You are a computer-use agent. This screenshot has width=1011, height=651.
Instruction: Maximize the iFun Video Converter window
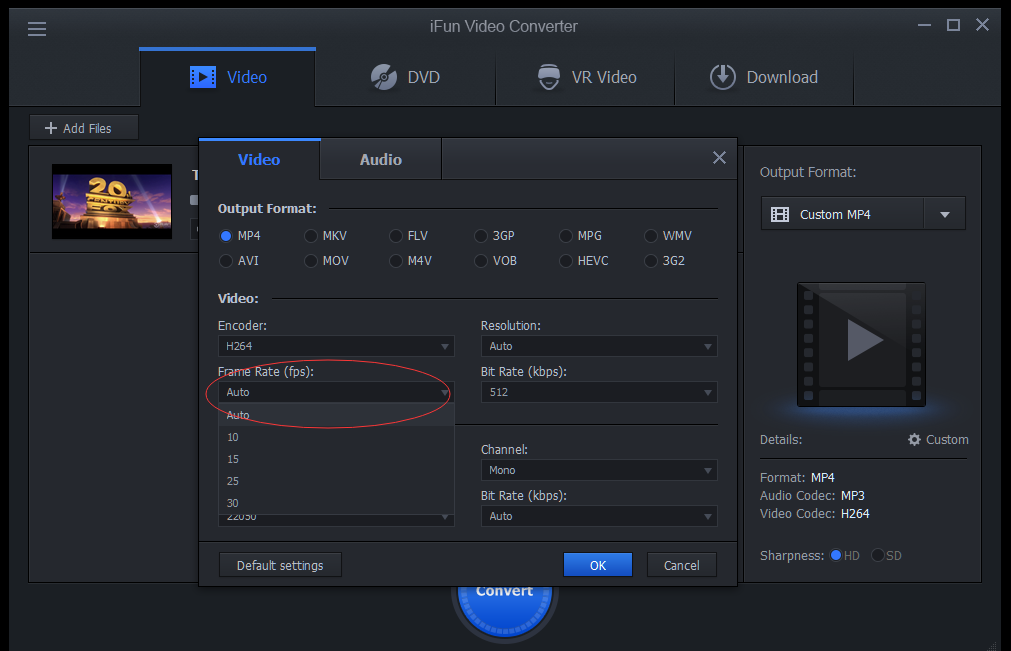click(953, 25)
